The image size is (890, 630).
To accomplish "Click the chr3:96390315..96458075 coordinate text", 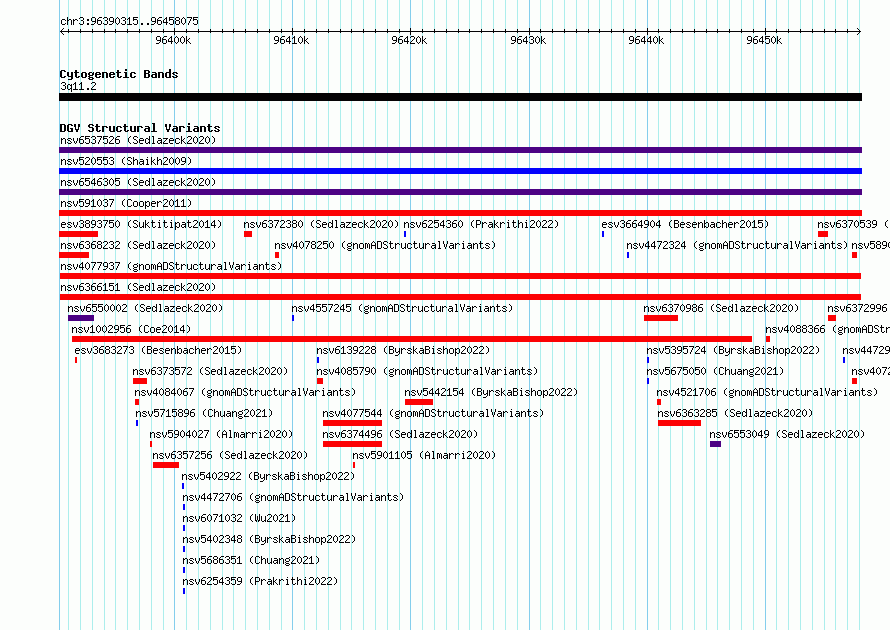I will point(129,21).
